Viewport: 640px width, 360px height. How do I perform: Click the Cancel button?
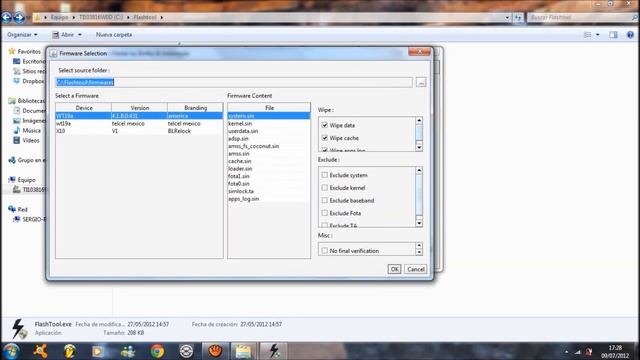pyautogui.click(x=416, y=269)
